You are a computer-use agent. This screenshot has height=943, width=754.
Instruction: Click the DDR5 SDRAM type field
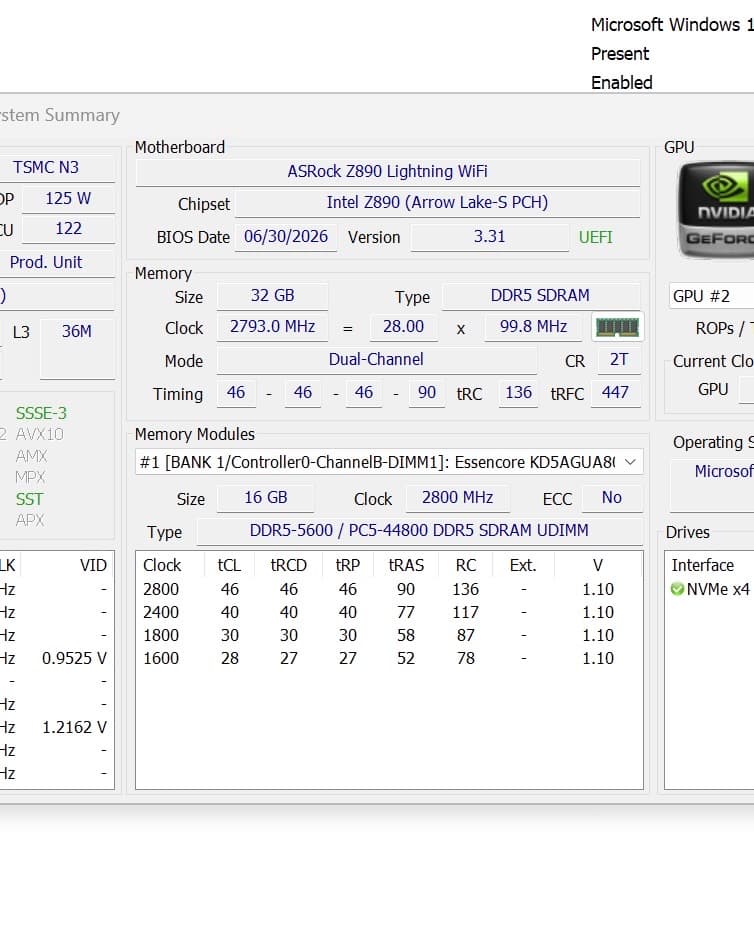[541, 295]
